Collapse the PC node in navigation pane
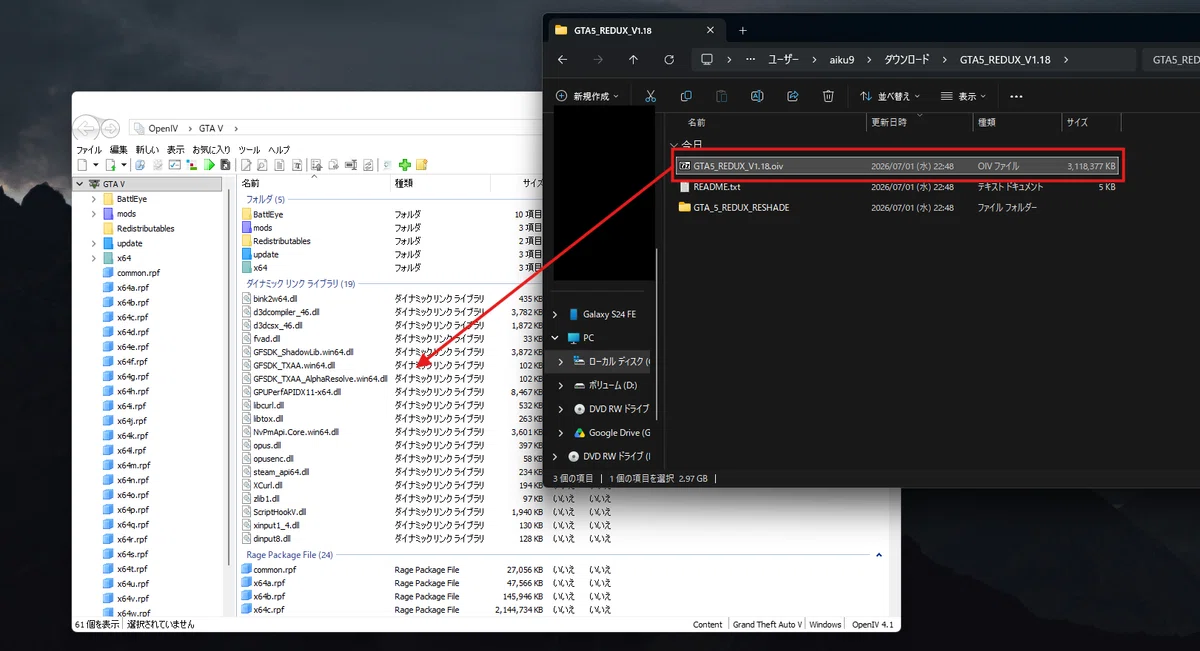The width and height of the screenshot is (1200, 651). coord(555,338)
